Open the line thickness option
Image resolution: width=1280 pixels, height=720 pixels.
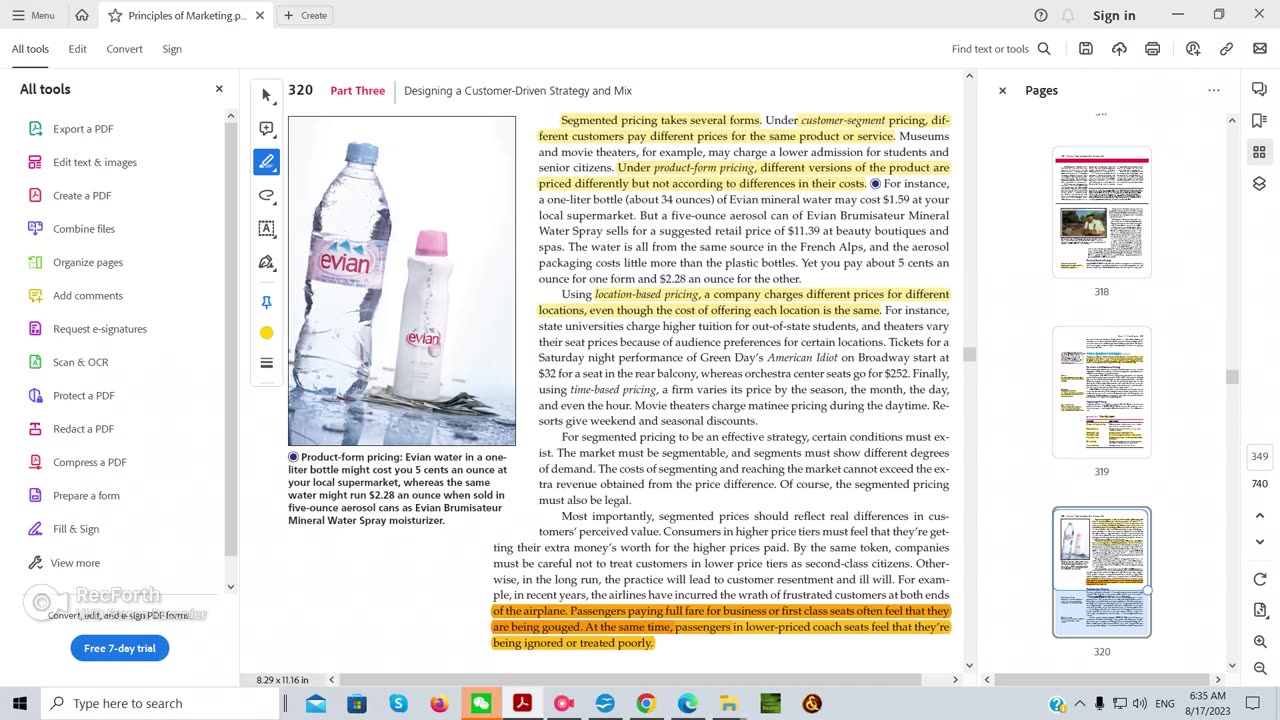click(x=266, y=363)
